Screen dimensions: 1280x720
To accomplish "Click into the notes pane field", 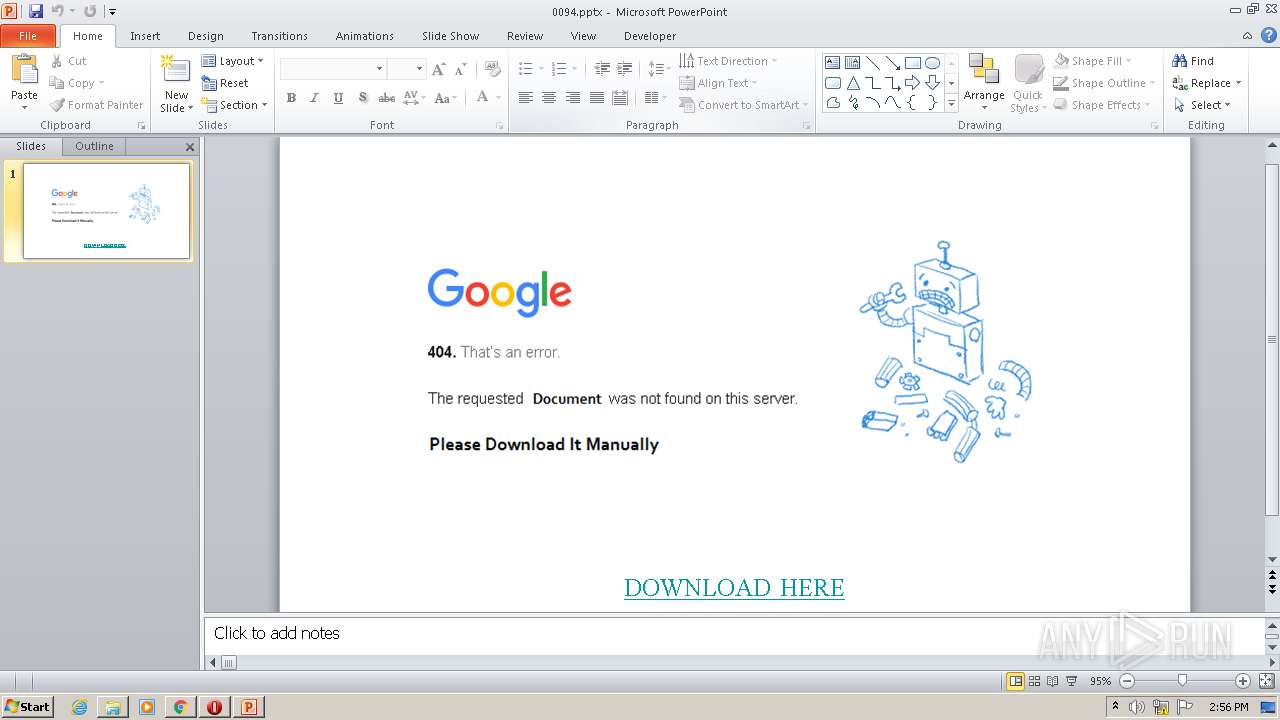I will [735, 634].
